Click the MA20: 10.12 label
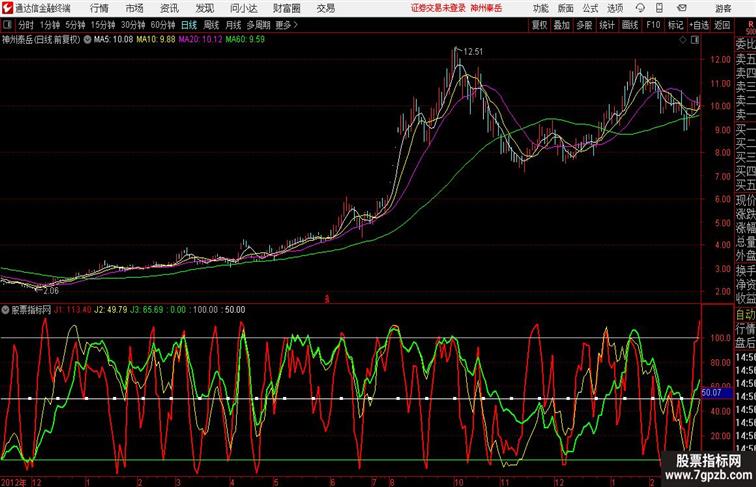Image resolution: width=756 pixels, height=487 pixels. coord(201,40)
